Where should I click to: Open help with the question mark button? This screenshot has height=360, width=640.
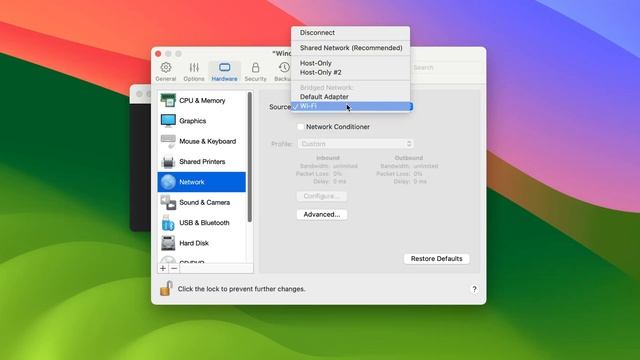474,289
